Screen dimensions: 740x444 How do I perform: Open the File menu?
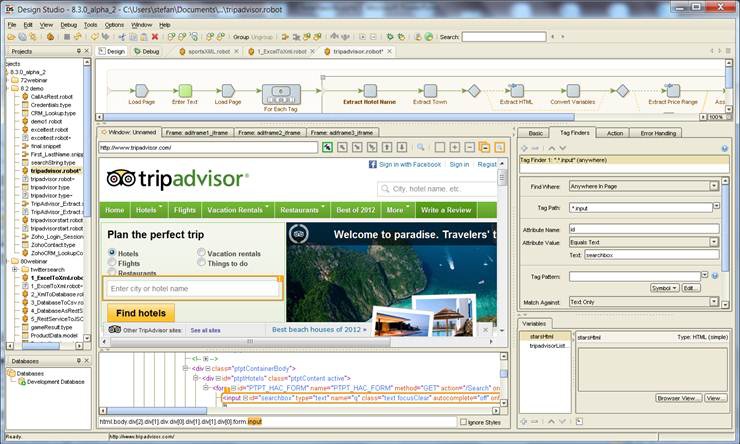coord(12,25)
